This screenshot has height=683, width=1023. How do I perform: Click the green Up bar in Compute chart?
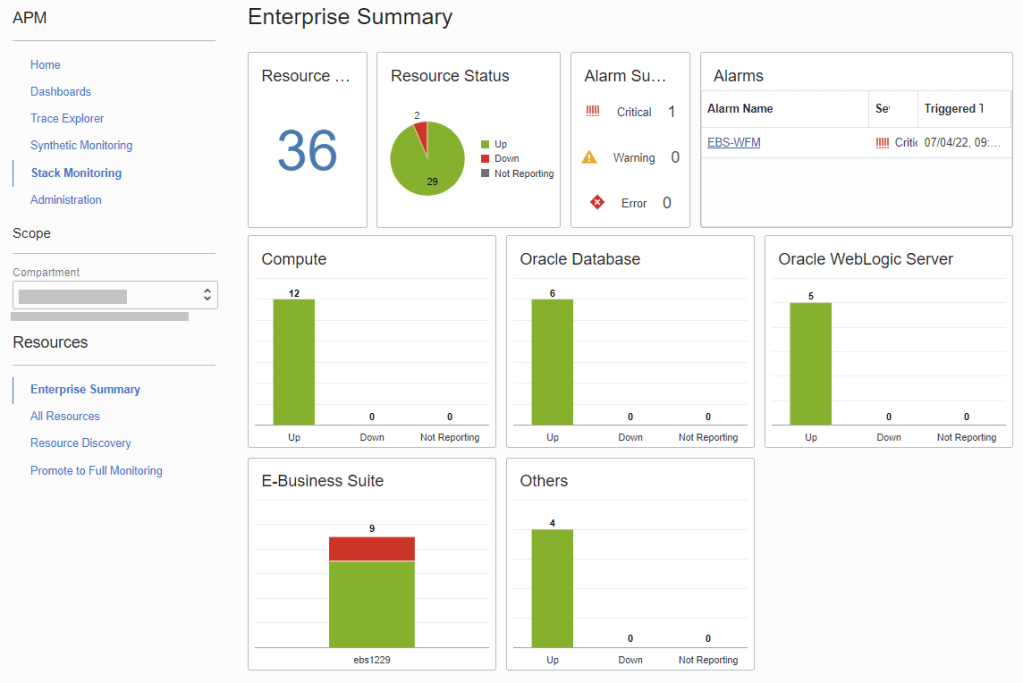tap(294, 362)
